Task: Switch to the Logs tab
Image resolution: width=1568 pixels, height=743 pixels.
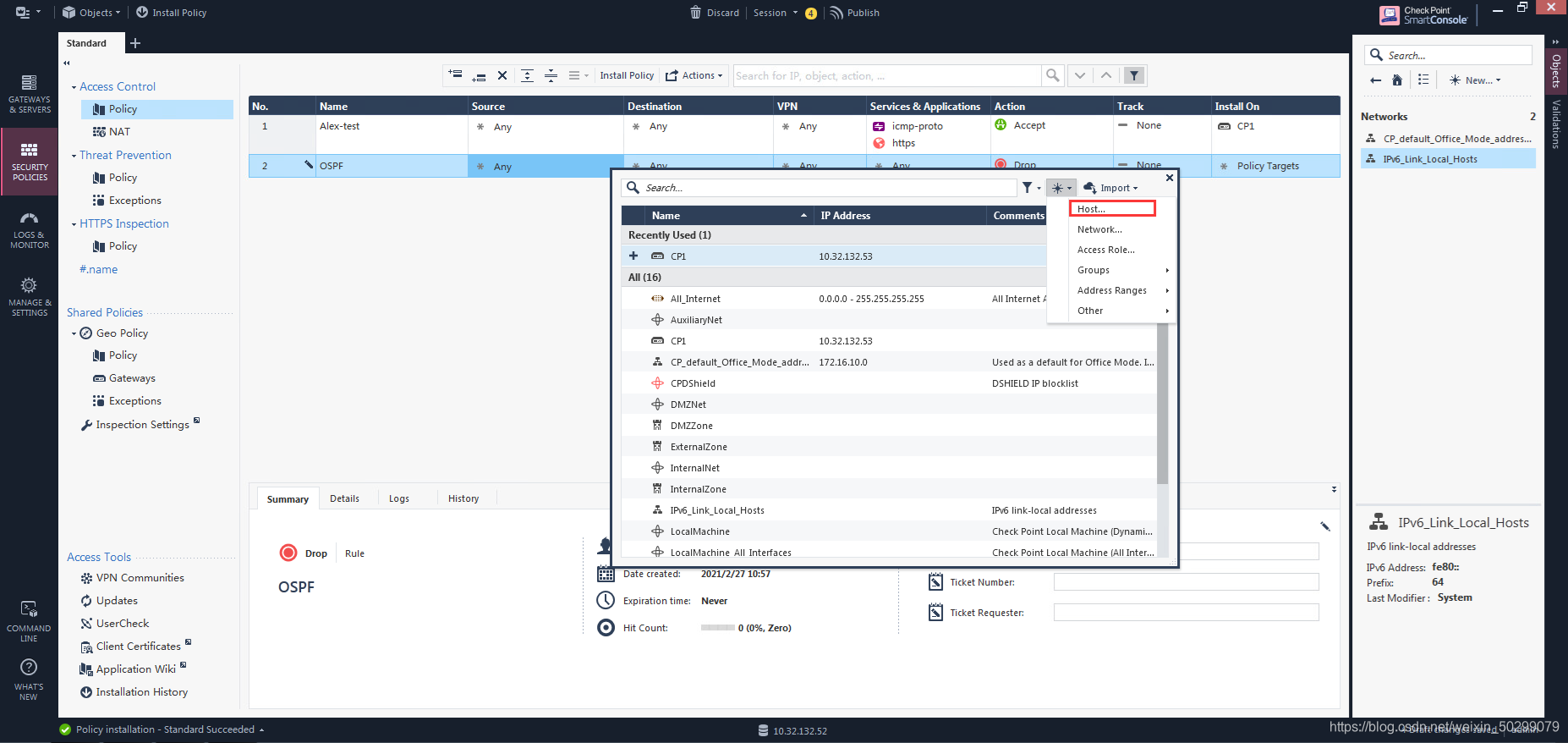Action: point(399,498)
